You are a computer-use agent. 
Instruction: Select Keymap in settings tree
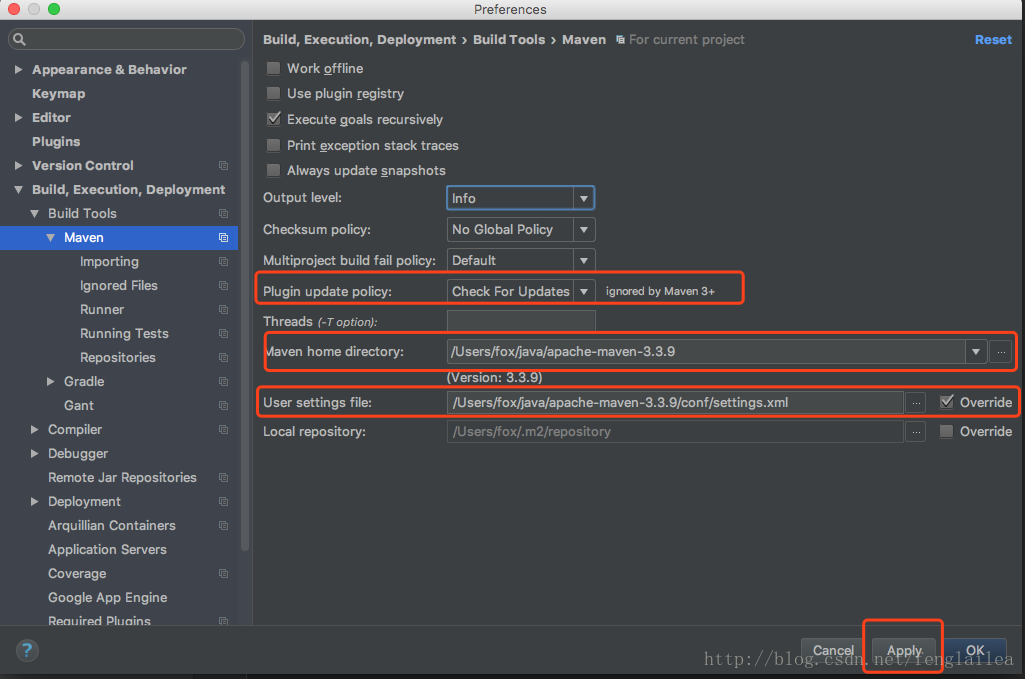59,93
